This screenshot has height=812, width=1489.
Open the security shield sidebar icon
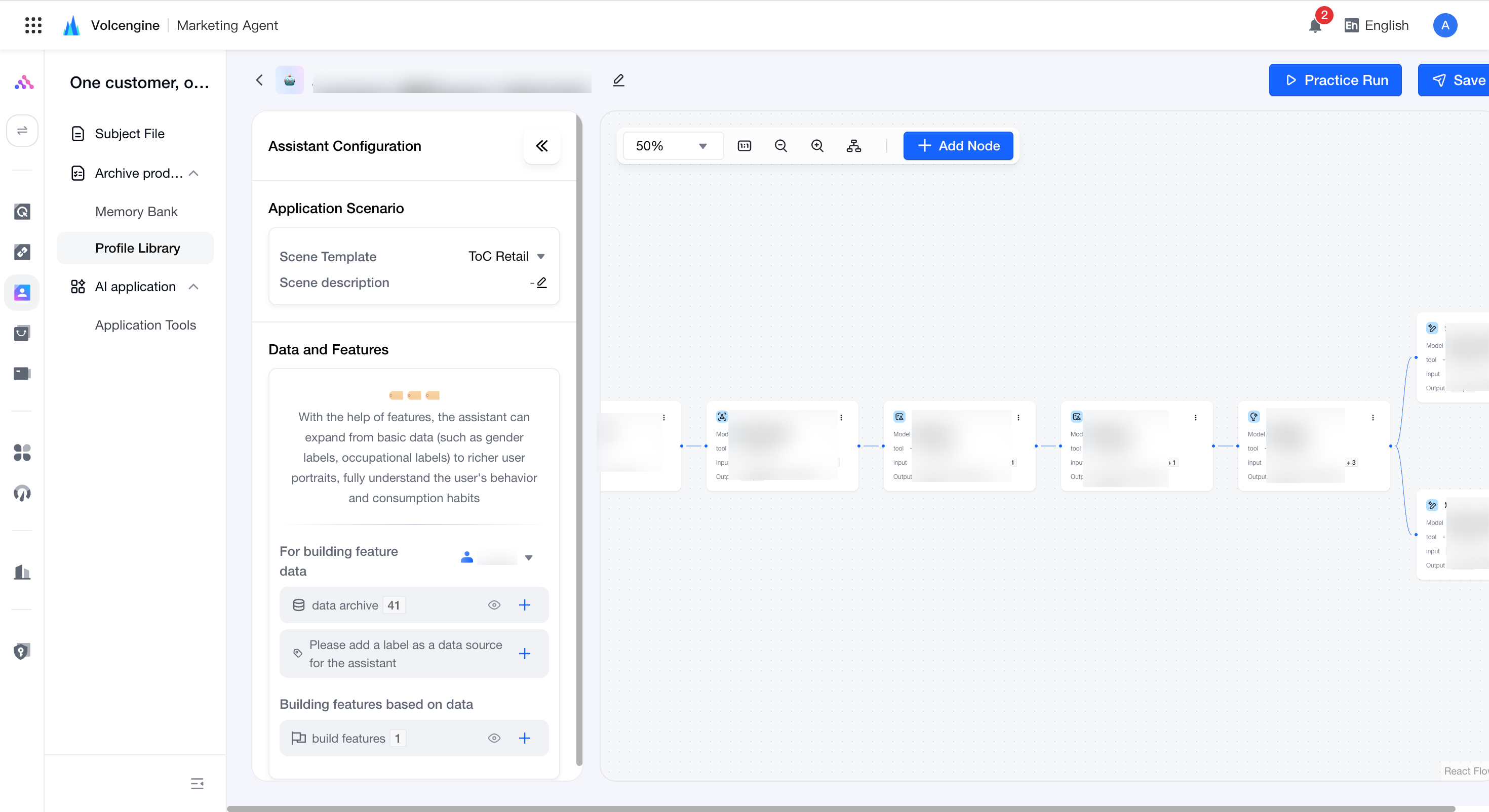pyautogui.click(x=22, y=652)
